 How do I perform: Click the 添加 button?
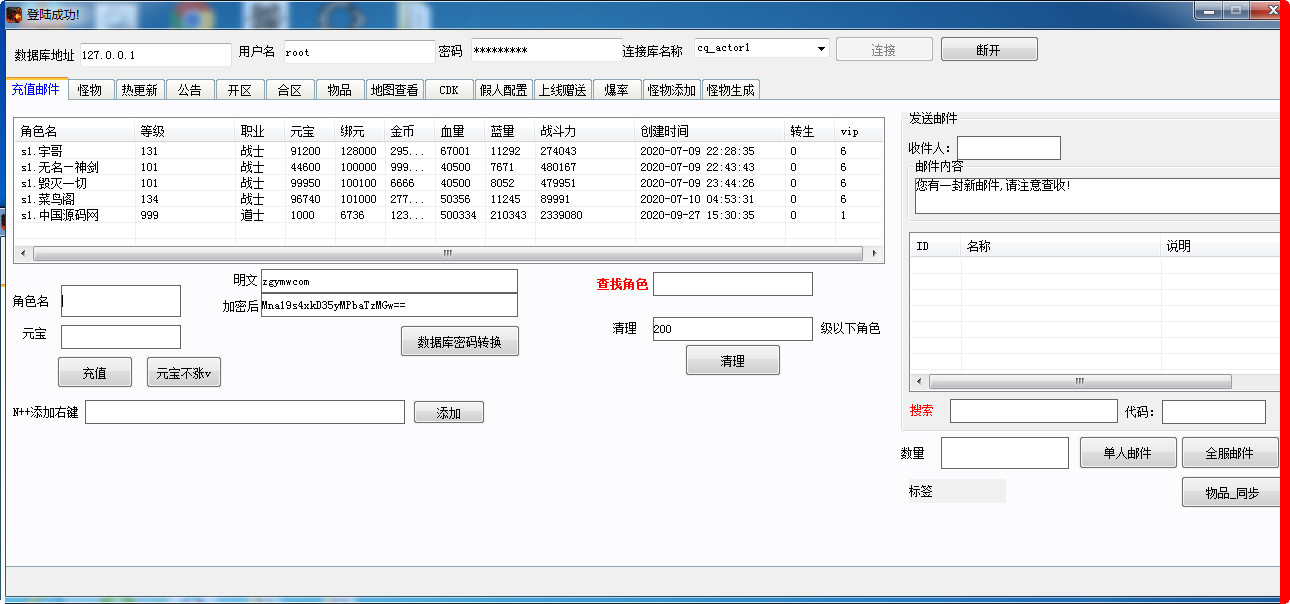449,412
